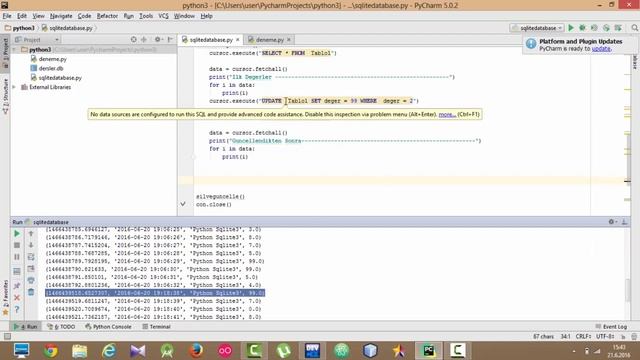This screenshot has width=640, height=360.
Task: Open the Navigate menu
Action: point(61,16)
